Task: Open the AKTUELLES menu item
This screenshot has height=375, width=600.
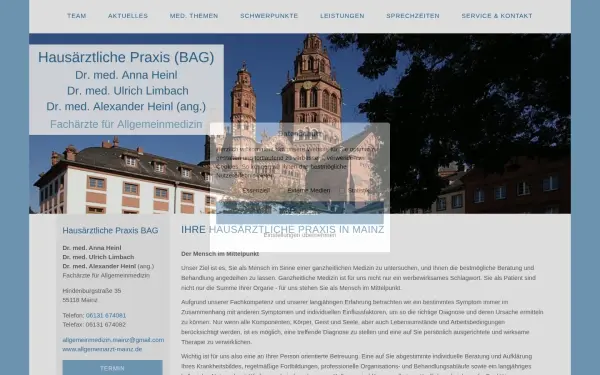Action: [128, 16]
